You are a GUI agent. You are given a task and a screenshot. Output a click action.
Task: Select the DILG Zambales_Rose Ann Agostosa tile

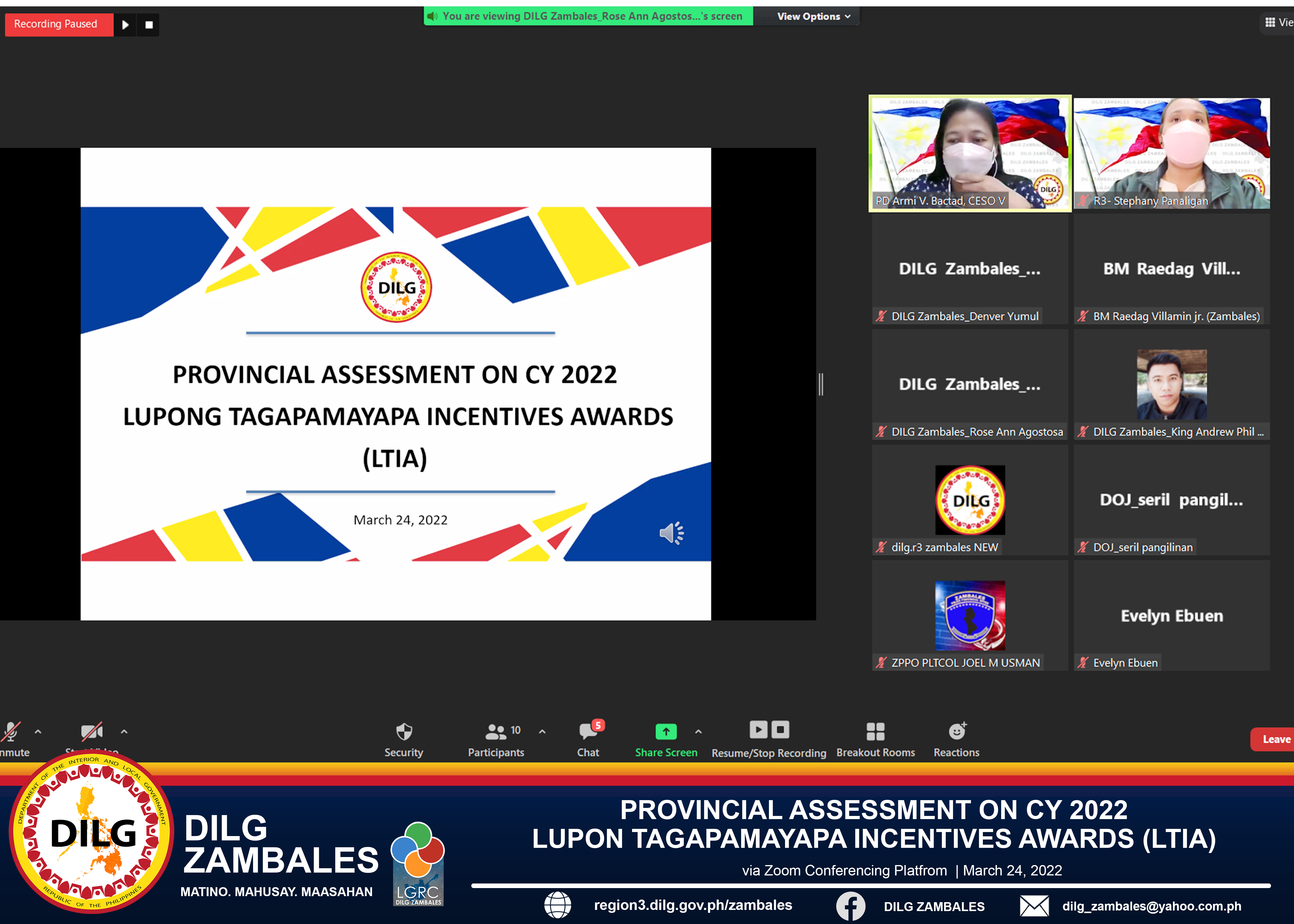[x=970, y=385]
